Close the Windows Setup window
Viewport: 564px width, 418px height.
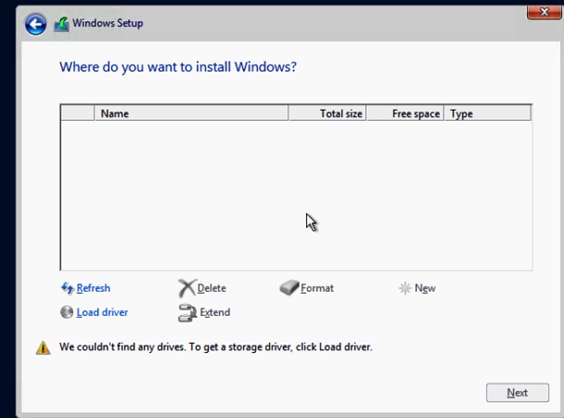coord(544,12)
